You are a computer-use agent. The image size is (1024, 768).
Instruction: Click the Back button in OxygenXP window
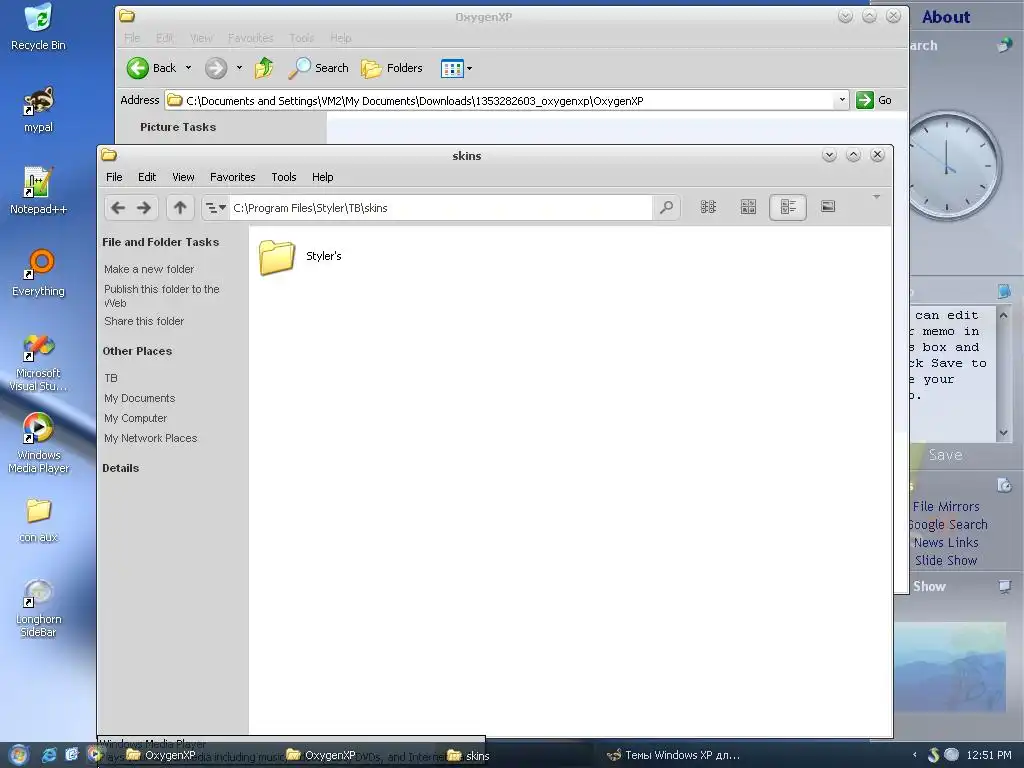(152, 68)
